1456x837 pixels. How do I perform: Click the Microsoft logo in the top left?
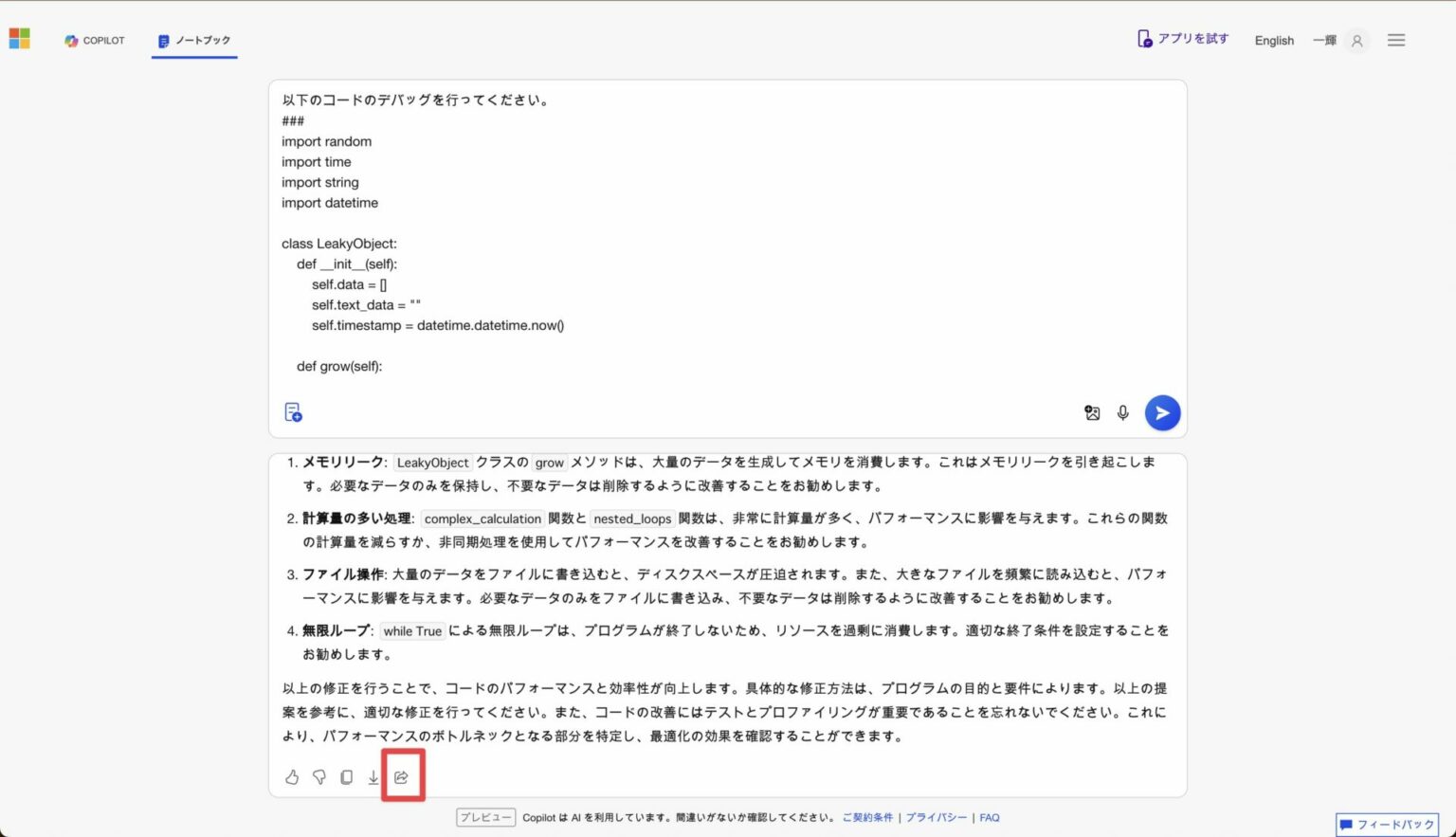point(19,38)
